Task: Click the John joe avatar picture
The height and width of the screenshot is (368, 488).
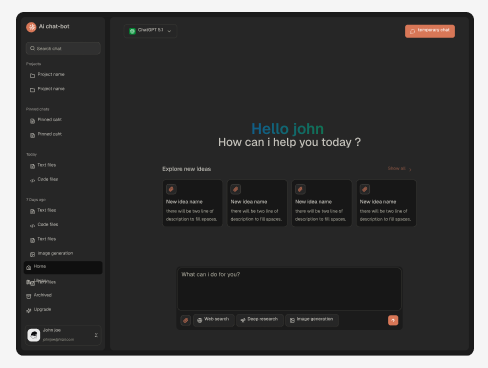Action: tap(34, 335)
